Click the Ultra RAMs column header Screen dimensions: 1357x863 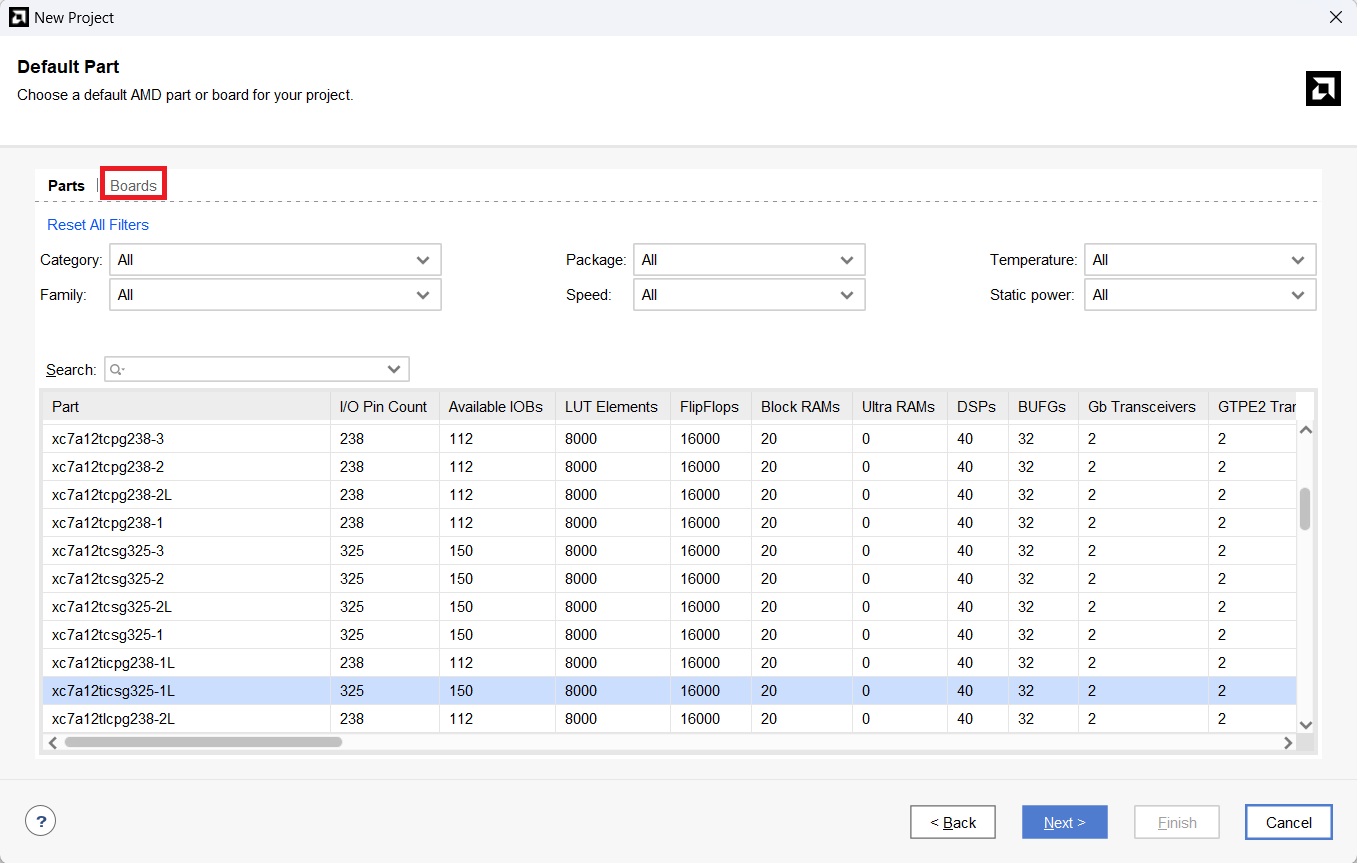899,407
